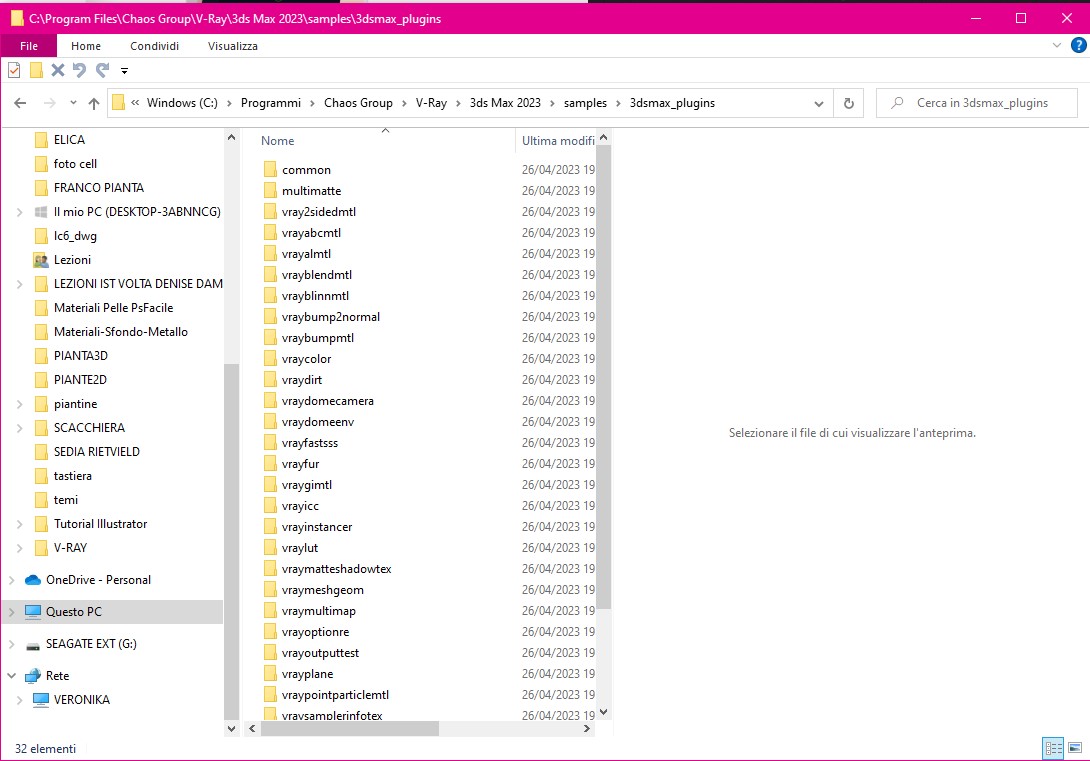Click the Chaos Group breadcrumb in address bar
Viewport: 1090px width, 761px height.
358,103
